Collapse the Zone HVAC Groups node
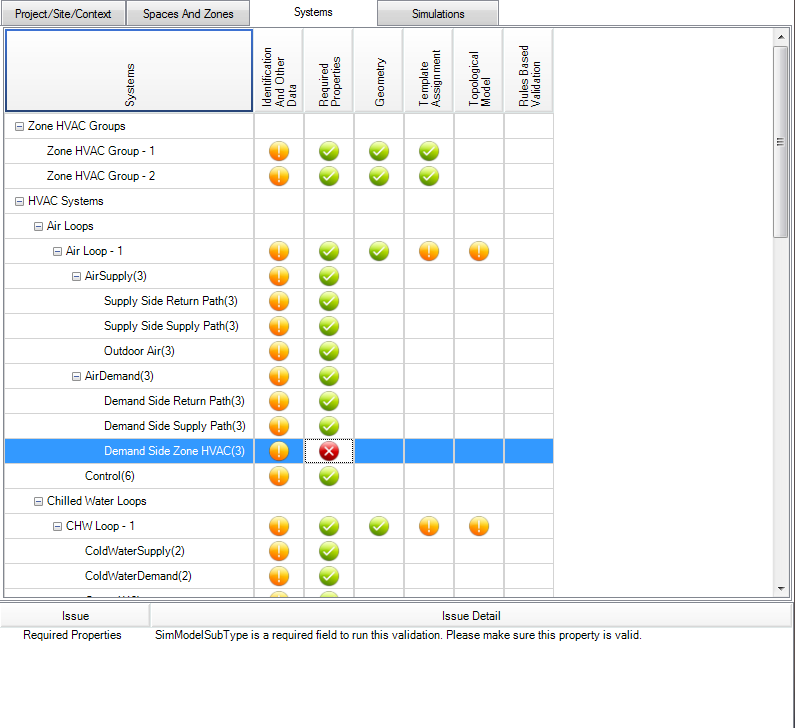 20,127
